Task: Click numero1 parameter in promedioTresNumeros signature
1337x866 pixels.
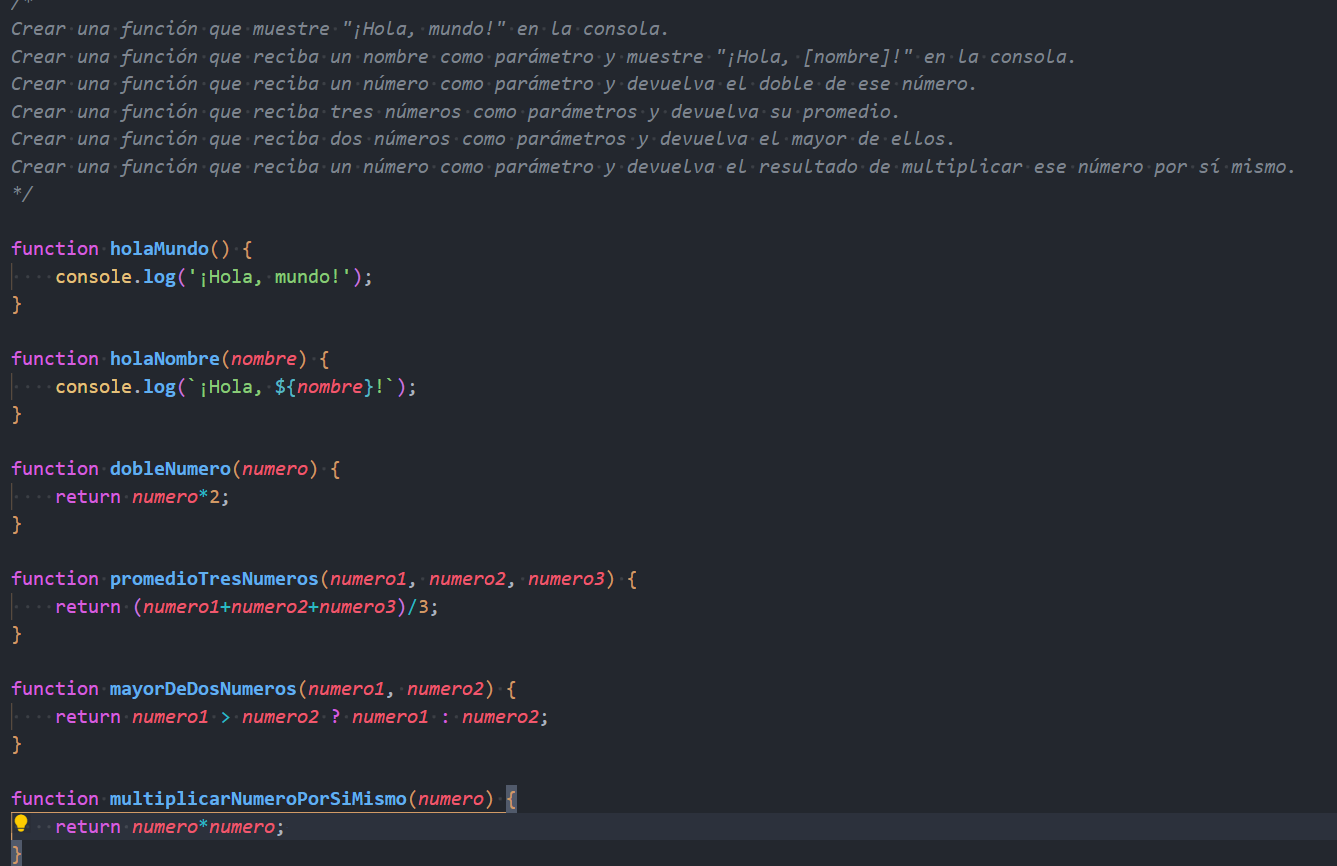Action: [368, 578]
